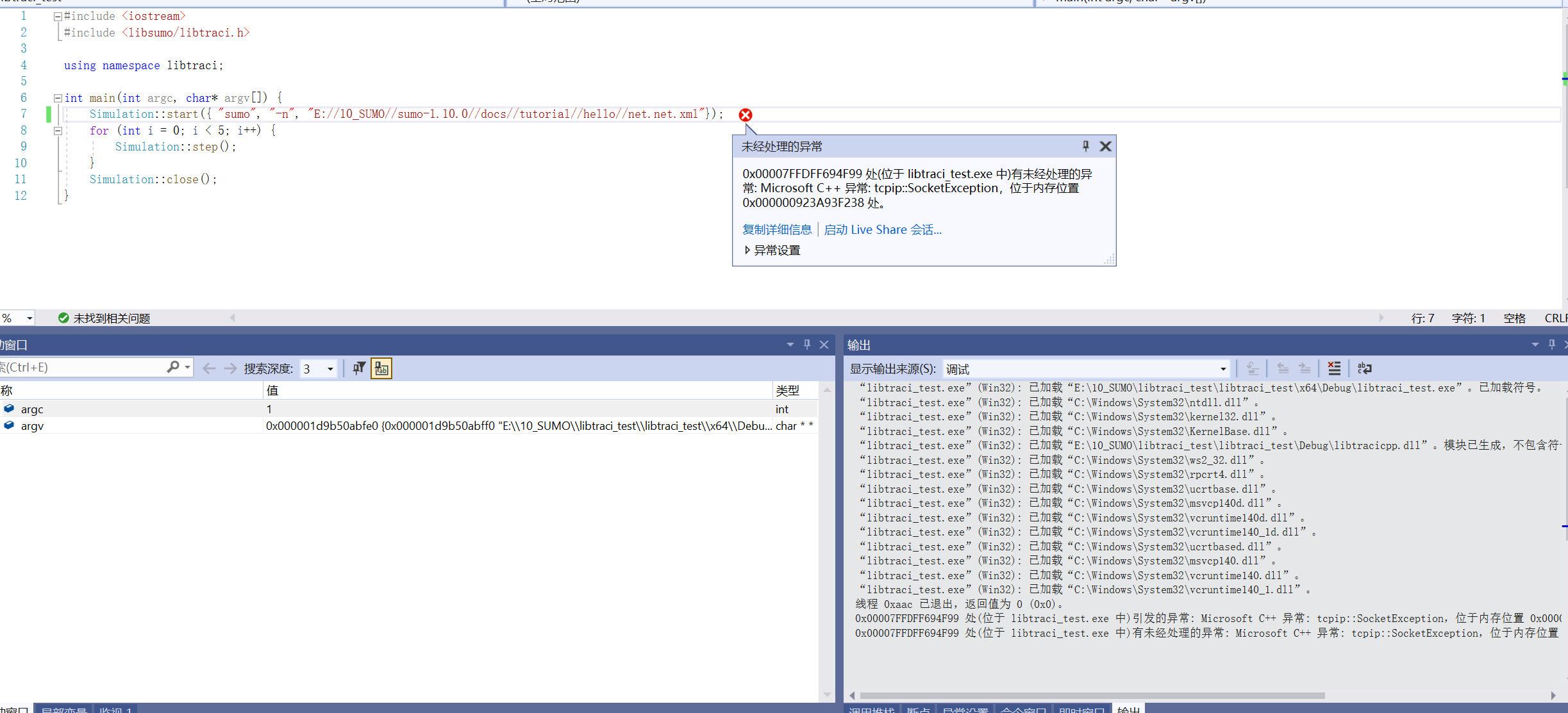The image size is (1568, 713).
Task: Click the highlighted text visualizer icon in Autos toolbar
Action: click(381, 368)
